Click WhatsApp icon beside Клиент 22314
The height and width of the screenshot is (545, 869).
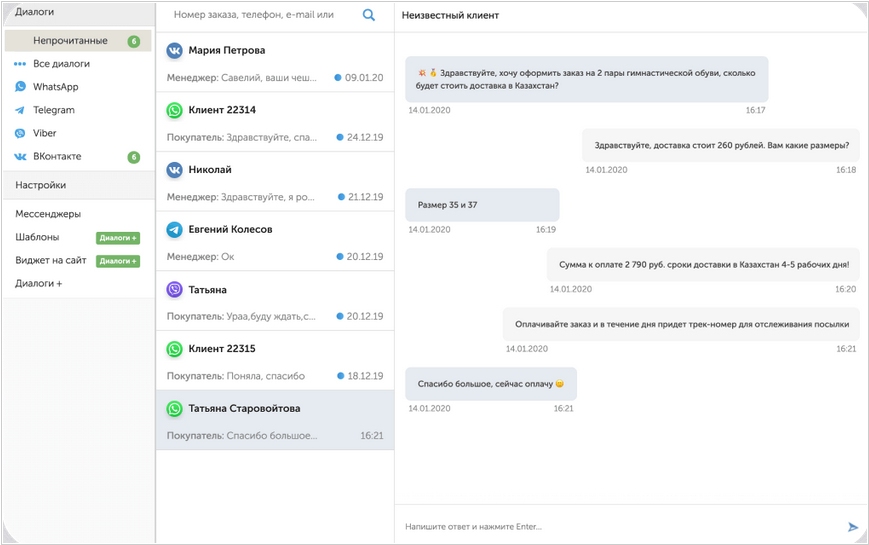click(175, 110)
